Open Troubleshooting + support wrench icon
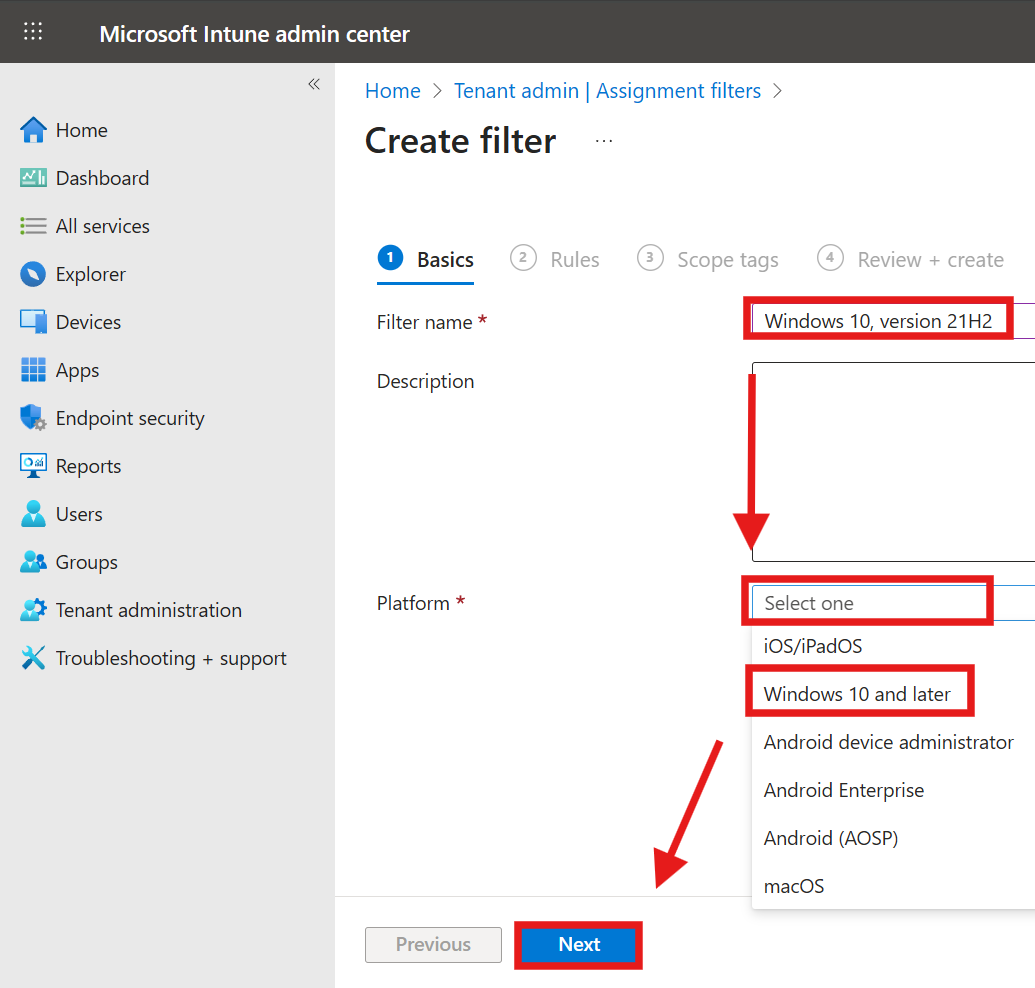The height and width of the screenshot is (988, 1035). 33,658
